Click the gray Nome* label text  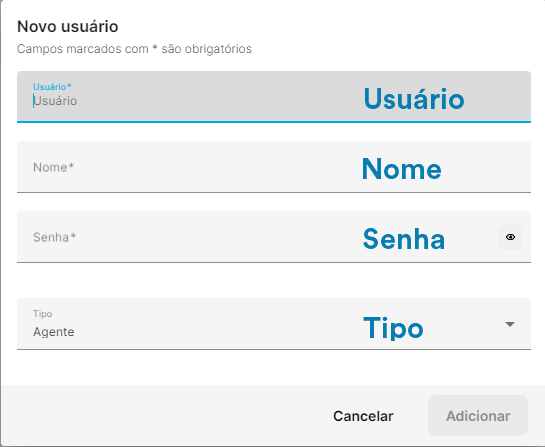pos(54,167)
